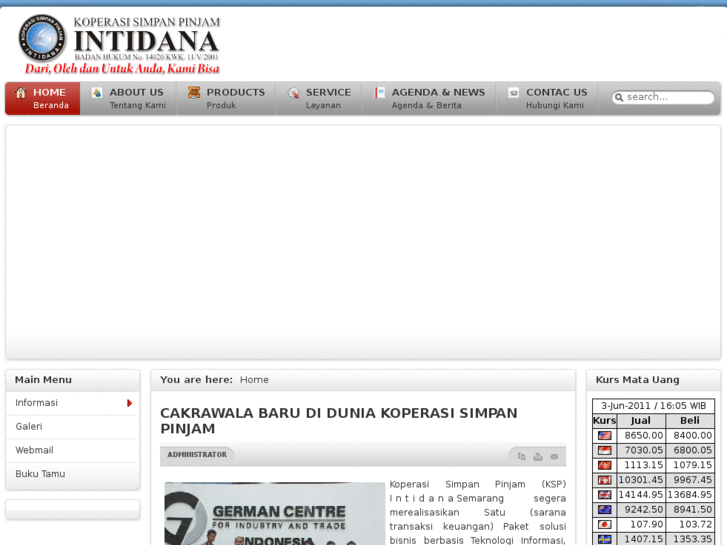This screenshot has height=545, width=727.
Task: Click the Beli column header
Action: coord(690,421)
